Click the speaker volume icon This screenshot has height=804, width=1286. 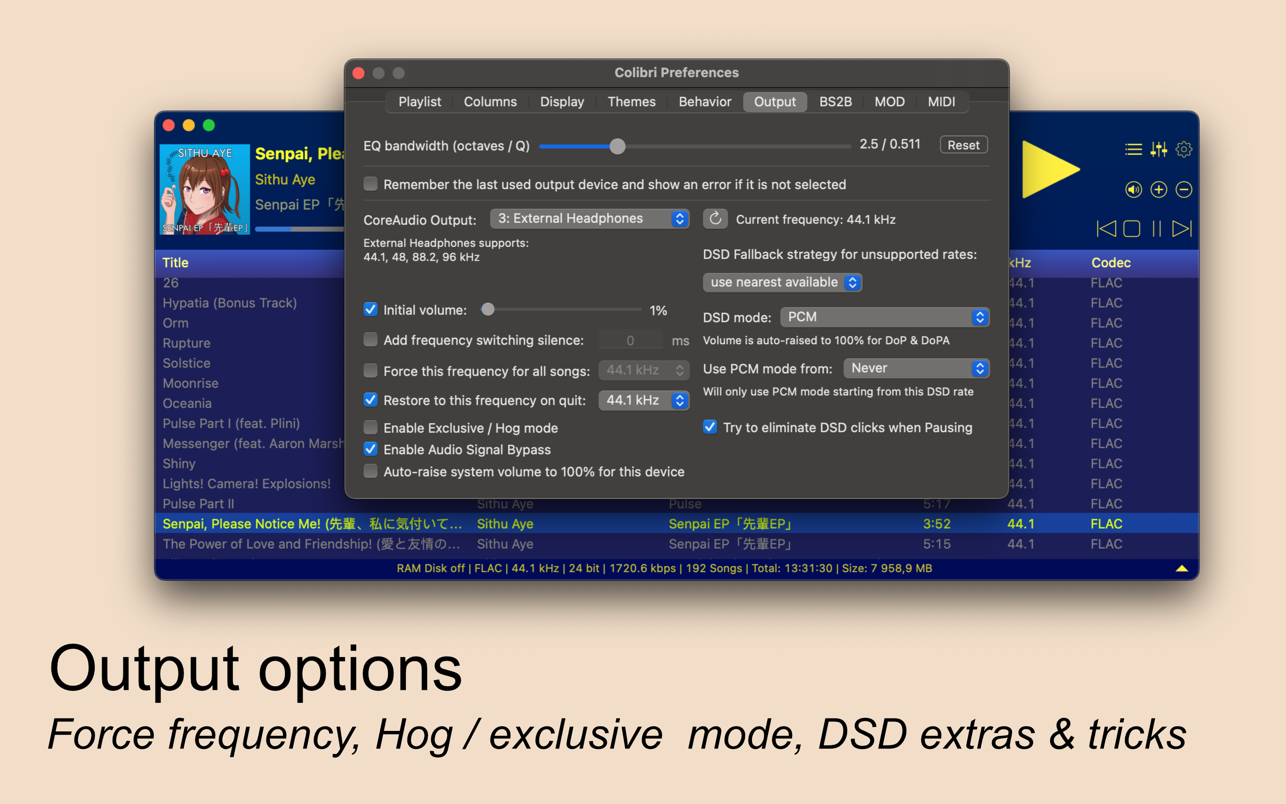(1133, 190)
